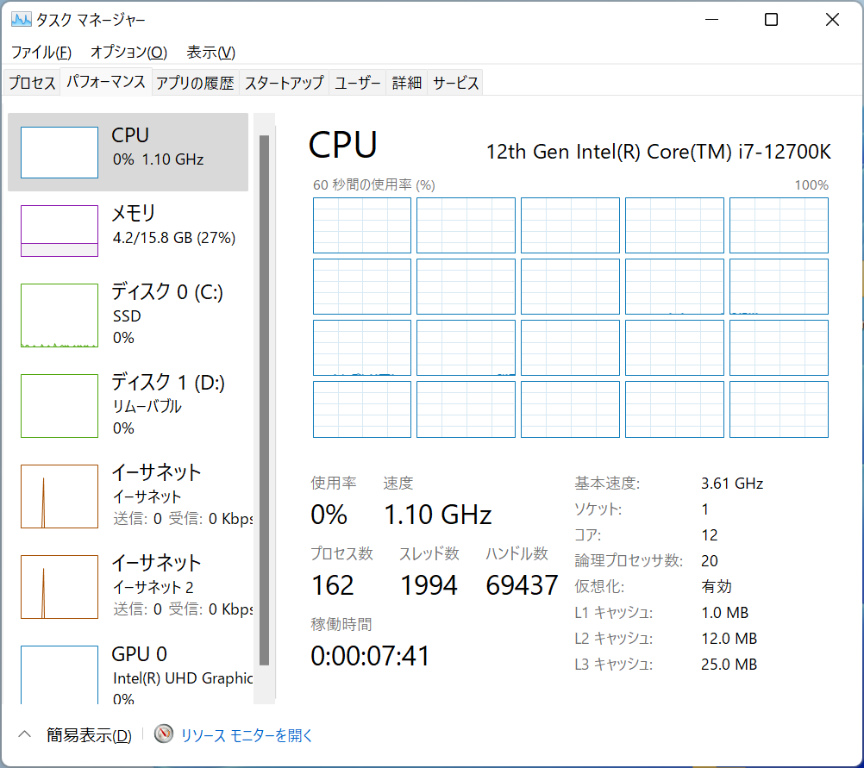Select the first Ethernet graph thumbnail
Screen dimensions: 864x768
pyautogui.click(x=59, y=495)
